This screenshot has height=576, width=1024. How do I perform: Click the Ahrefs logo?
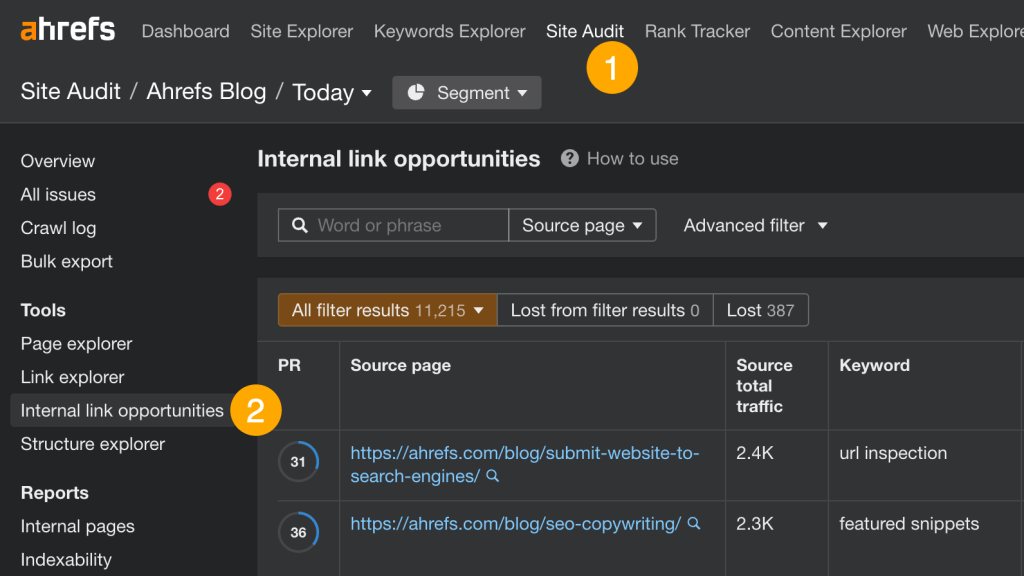[x=68, y=30]
